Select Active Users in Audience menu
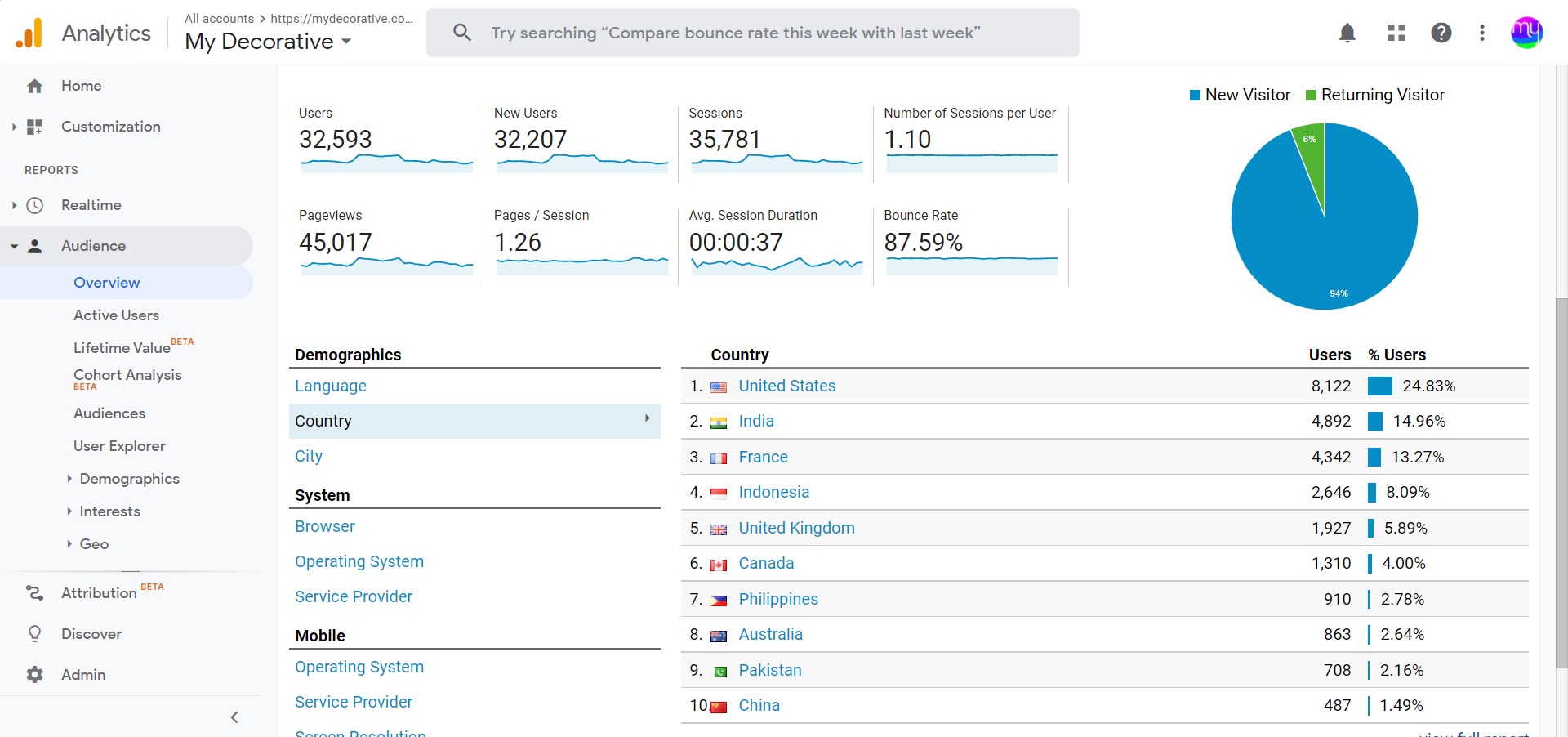 pyautogui.click(x=116, y=315)
